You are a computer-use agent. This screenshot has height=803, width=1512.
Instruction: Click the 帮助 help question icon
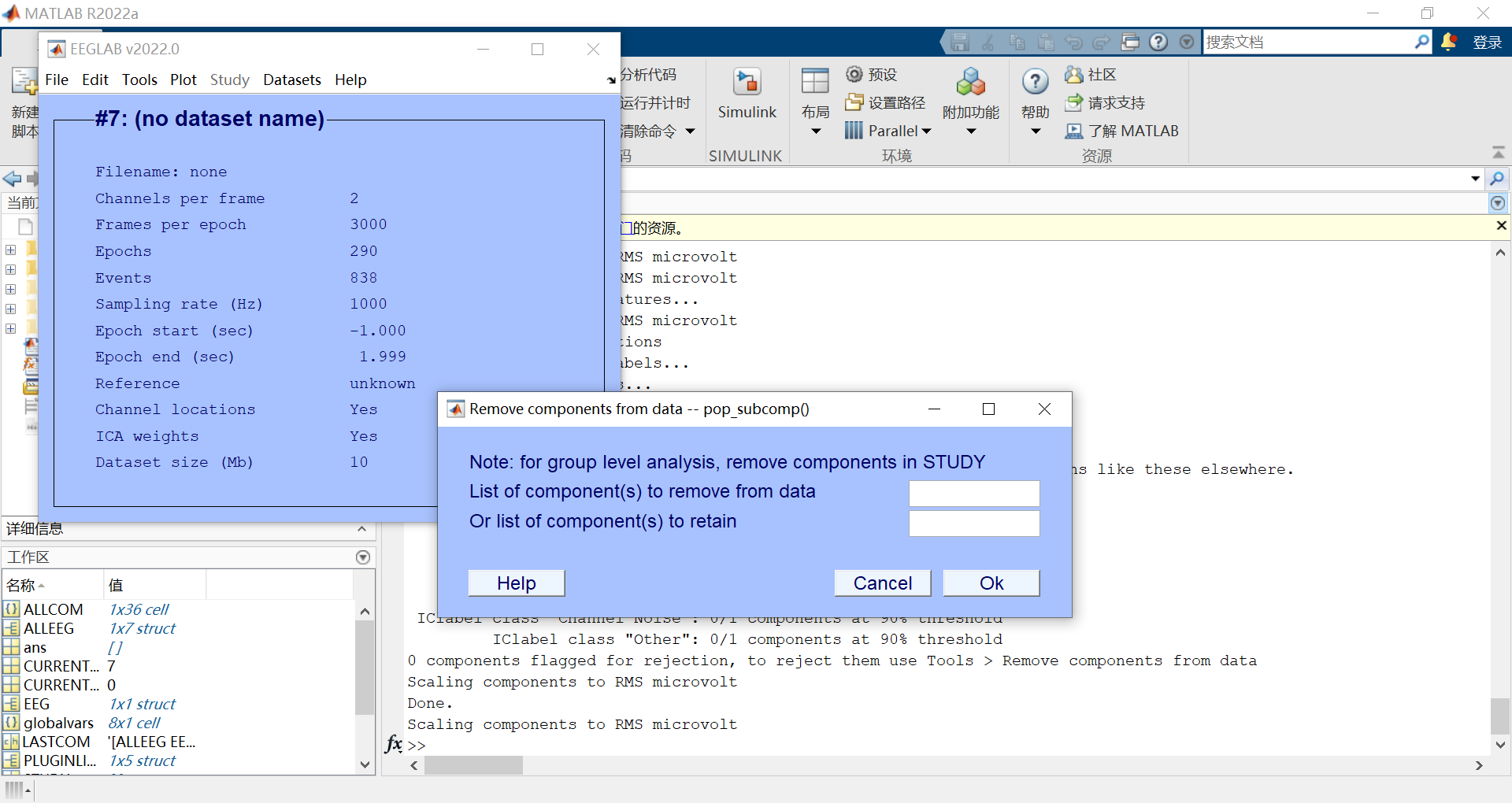pyautogui.click(x=1036, y=81)
